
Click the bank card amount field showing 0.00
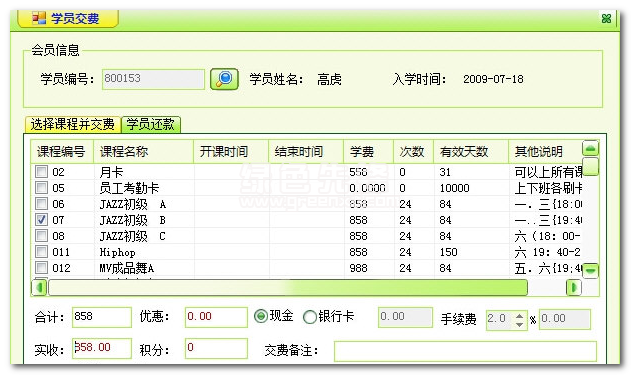pos(405,317)
